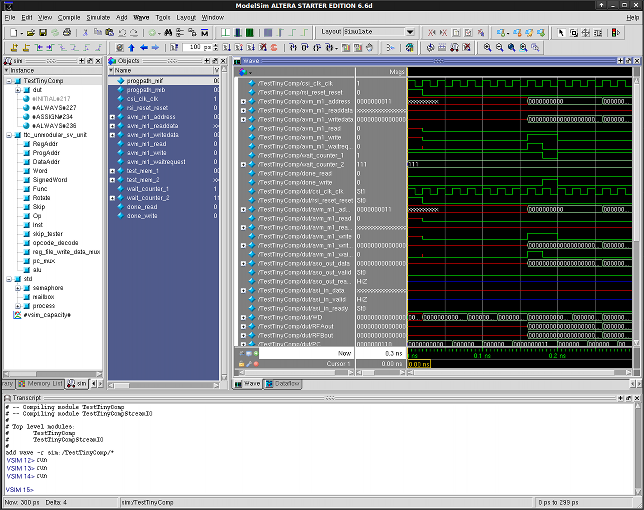Image resolution: width=644 pixels, height=510 pixels.
Task: Select the pc_mux item in the instance tree
Action: [44, 260]
